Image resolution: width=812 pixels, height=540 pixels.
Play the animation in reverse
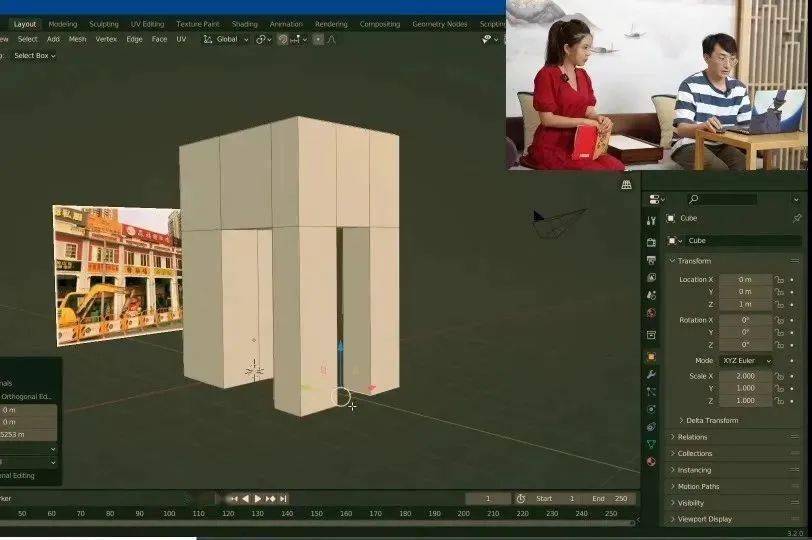pos(246,499)
